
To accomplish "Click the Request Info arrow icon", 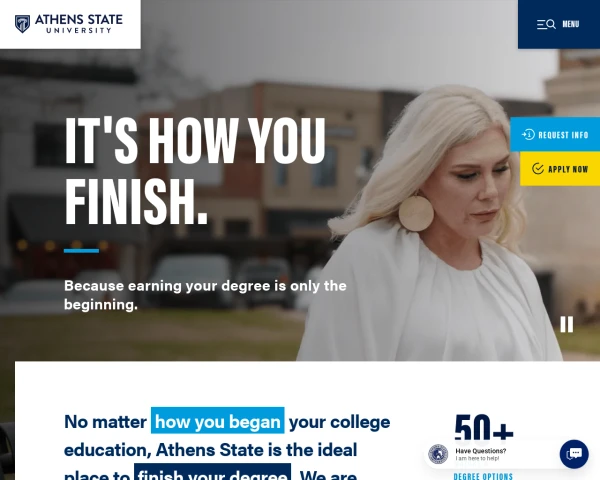I will pos(528,135).
